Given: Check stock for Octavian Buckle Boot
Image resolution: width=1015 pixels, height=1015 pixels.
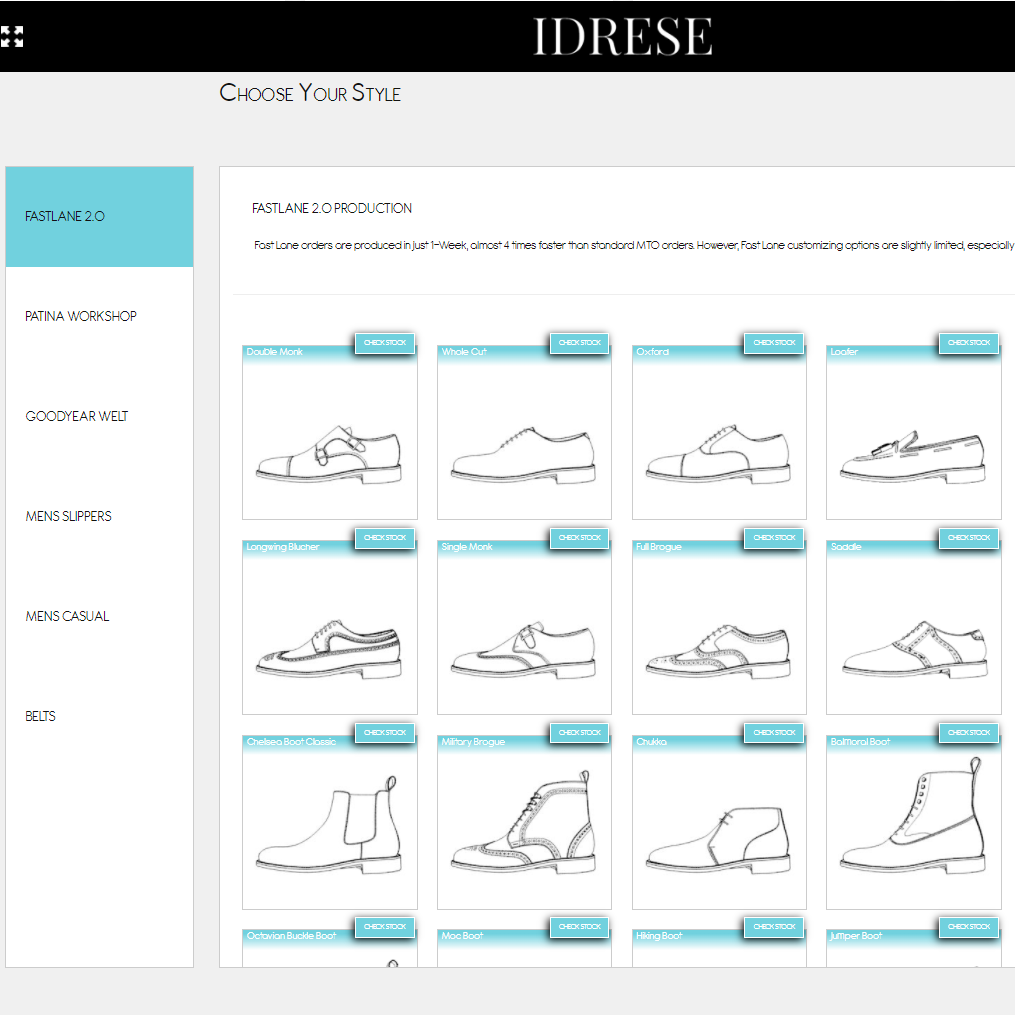Looking at the screenshot, I should tap(385, 926).
